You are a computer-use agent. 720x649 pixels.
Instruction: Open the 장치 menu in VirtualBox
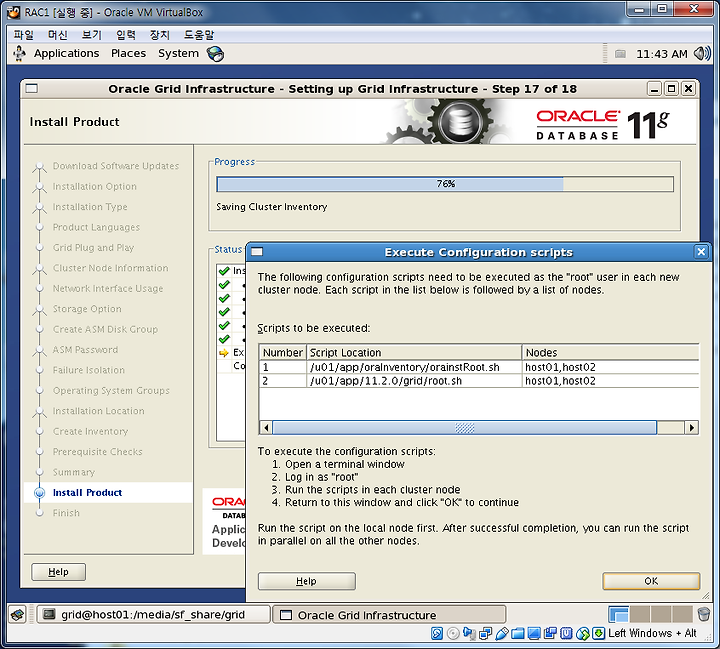coord(159,34)
